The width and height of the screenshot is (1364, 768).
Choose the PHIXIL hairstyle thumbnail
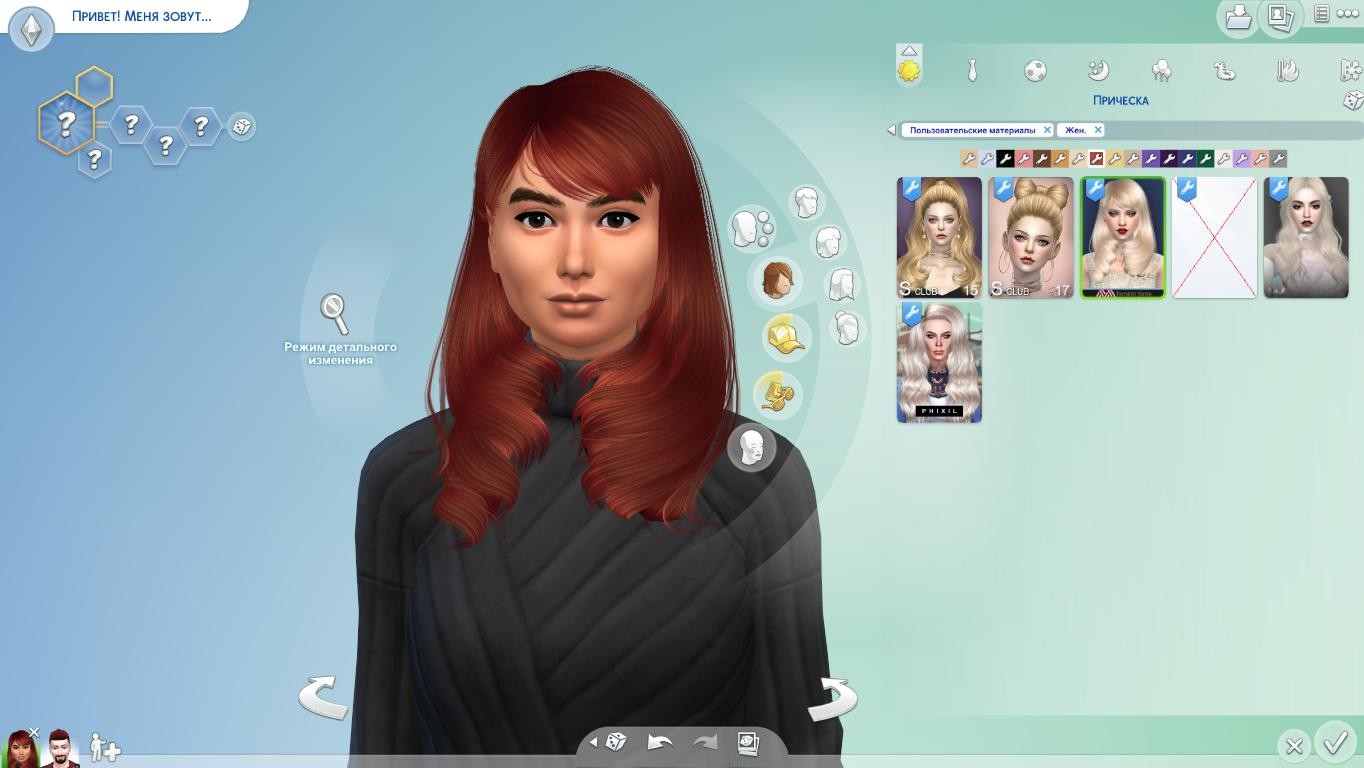click(x=939, y=363)
